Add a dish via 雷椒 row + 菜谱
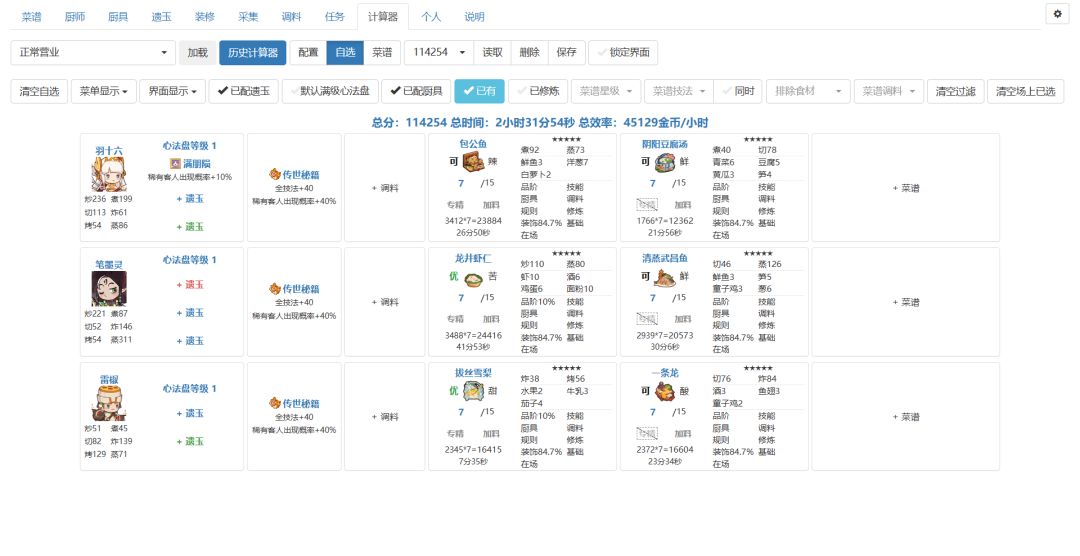Screen dimensions: 1080x556 [906, 416]
